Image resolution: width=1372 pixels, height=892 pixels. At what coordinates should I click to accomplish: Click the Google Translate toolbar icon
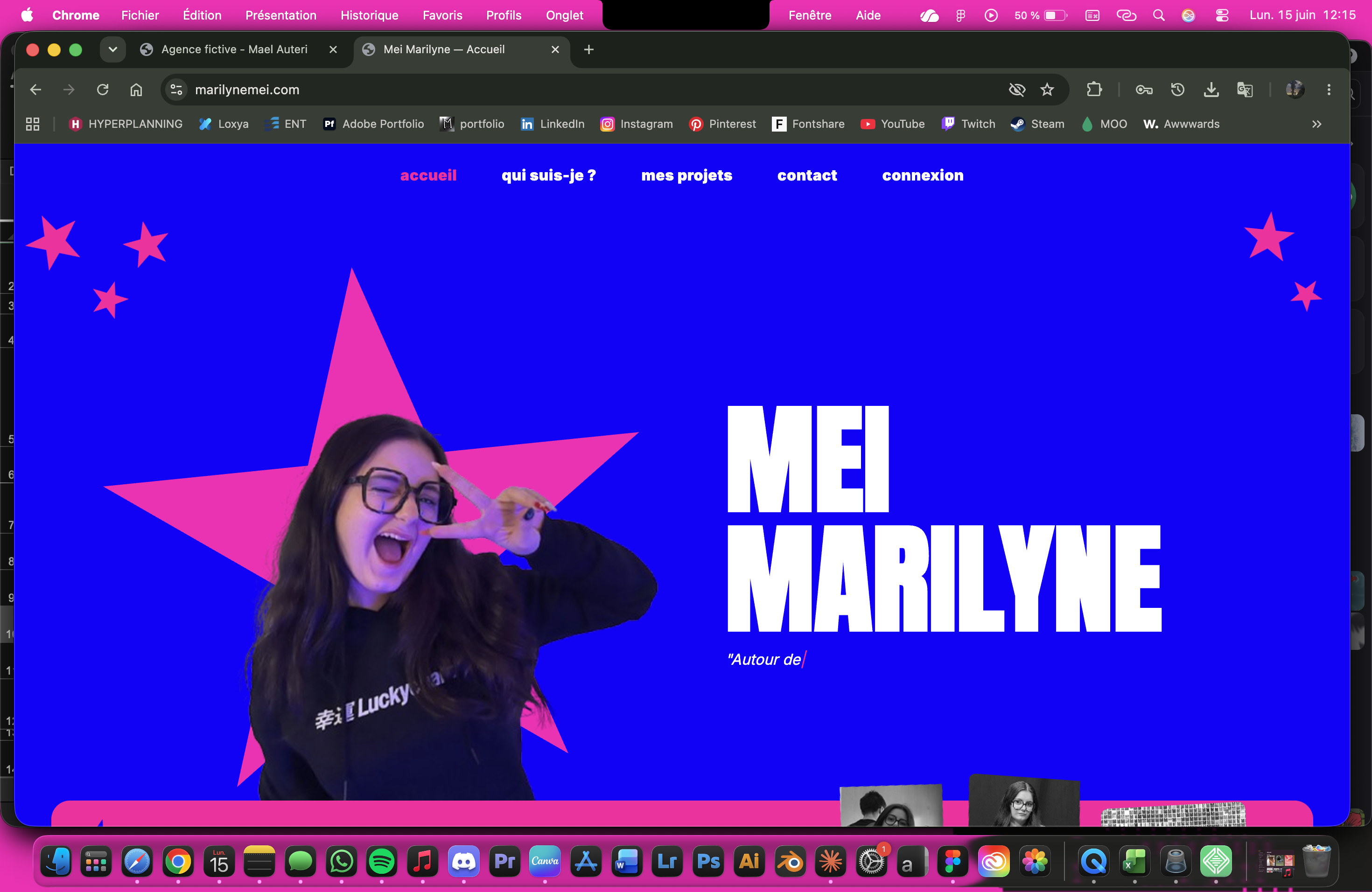[1245, 89]
